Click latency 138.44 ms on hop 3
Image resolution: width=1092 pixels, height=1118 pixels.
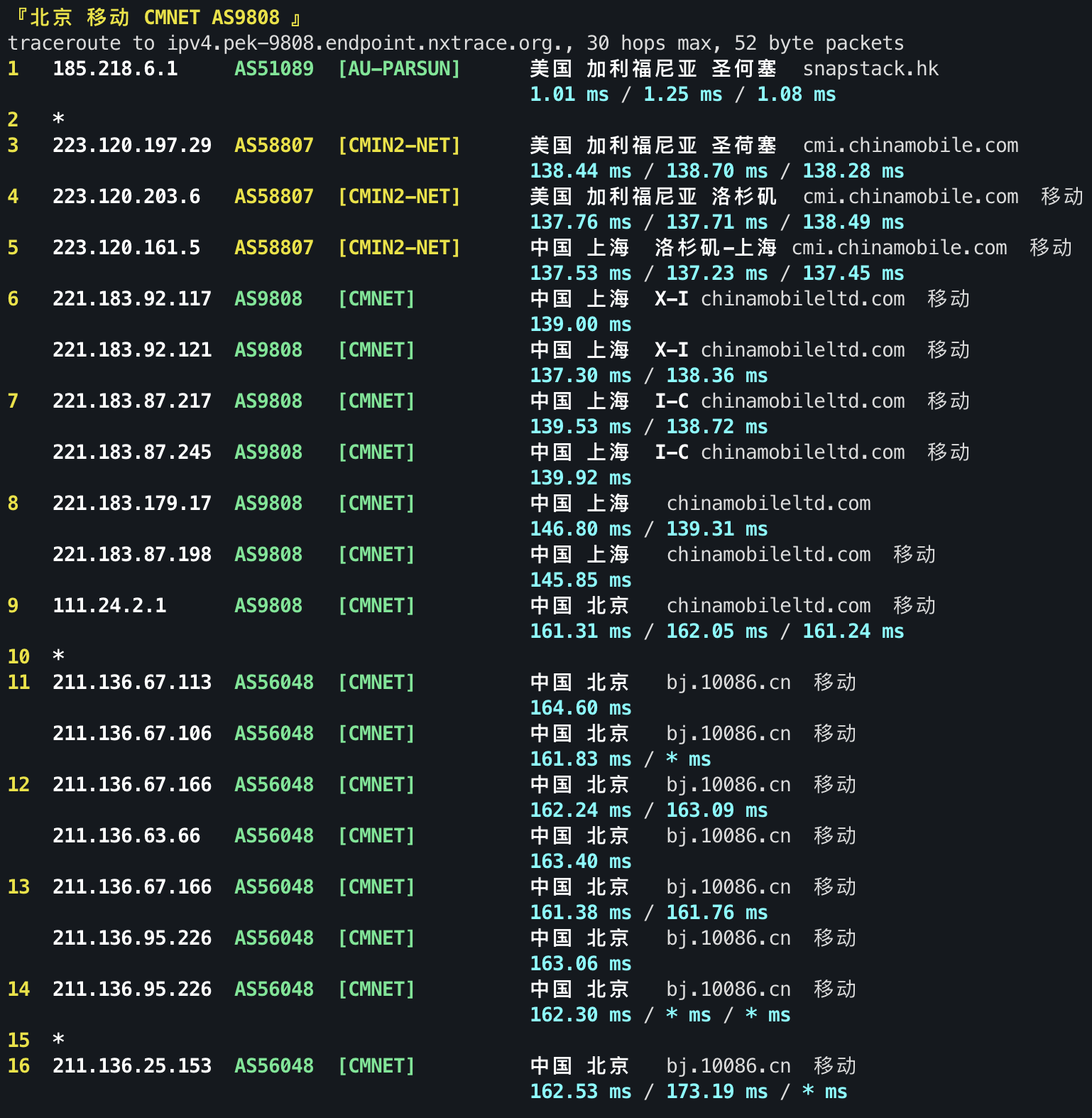(x=581, y=171)
